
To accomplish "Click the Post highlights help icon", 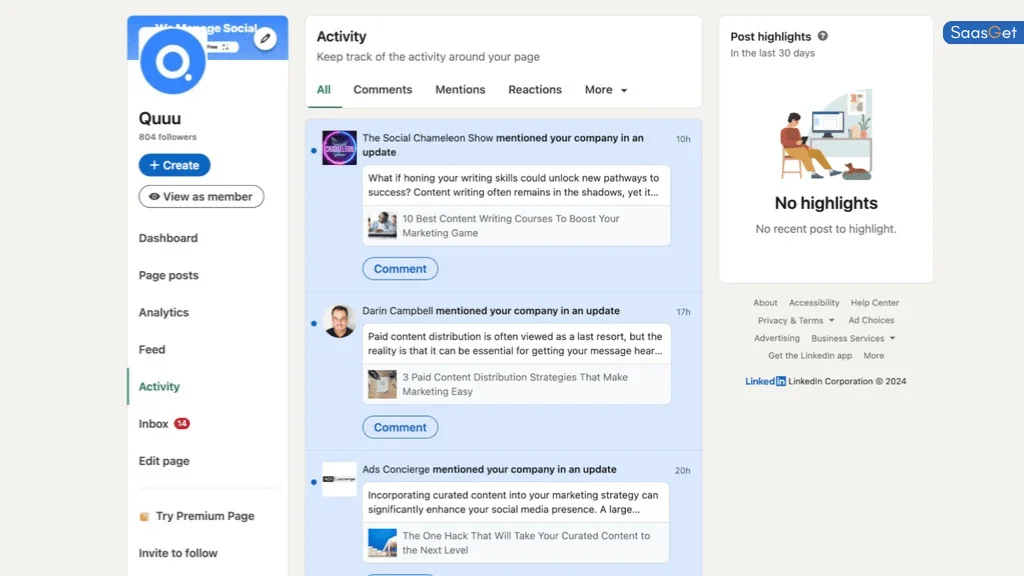I will (x=823, y=36).
